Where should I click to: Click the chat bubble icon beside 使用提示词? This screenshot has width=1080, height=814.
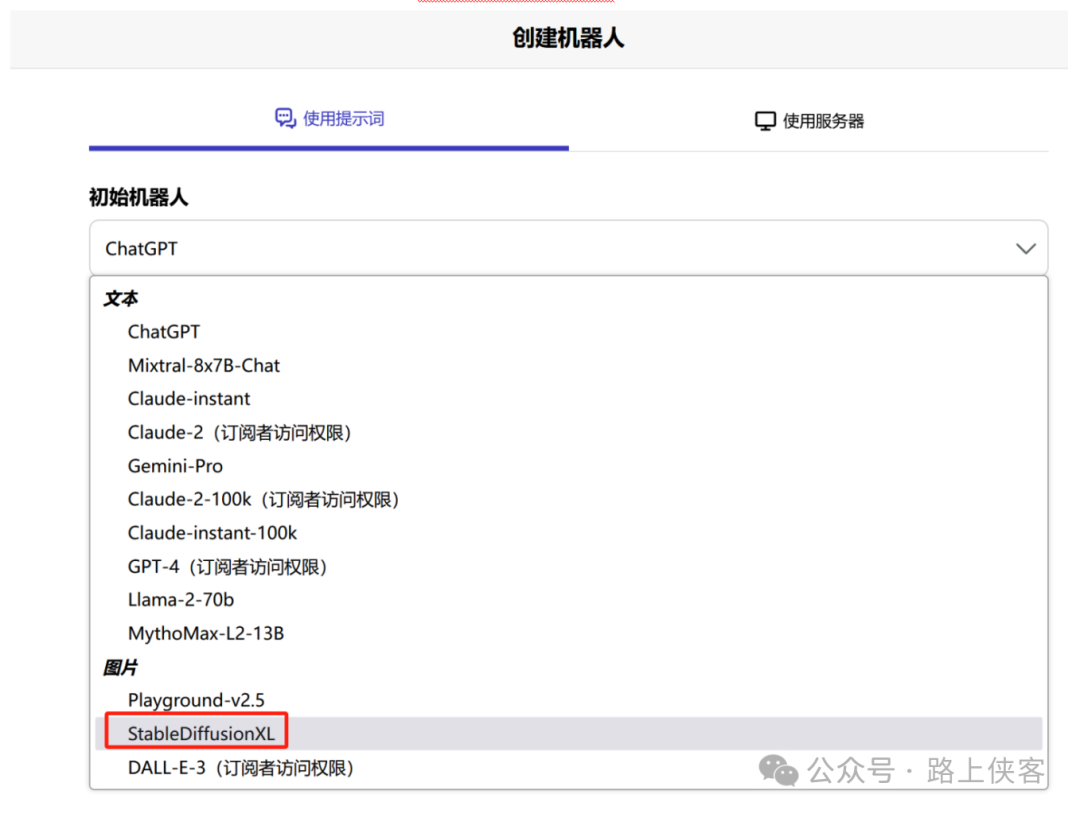pyautogui.click(x=285, y=118)
